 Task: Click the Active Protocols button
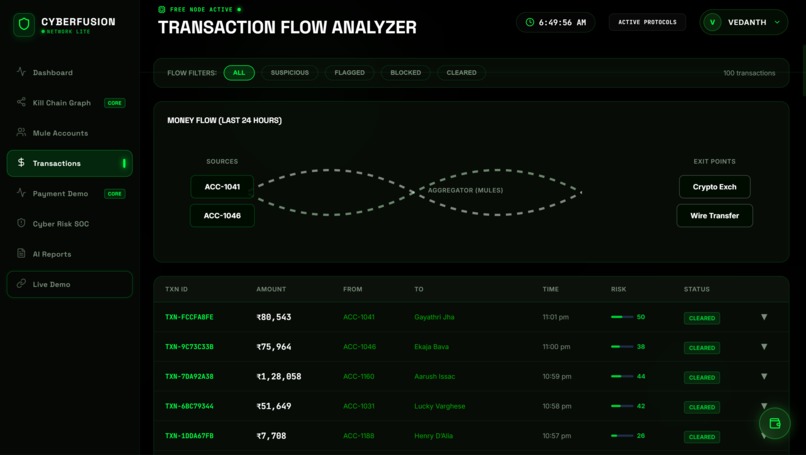pyautogui.click(x=647, y=22)
